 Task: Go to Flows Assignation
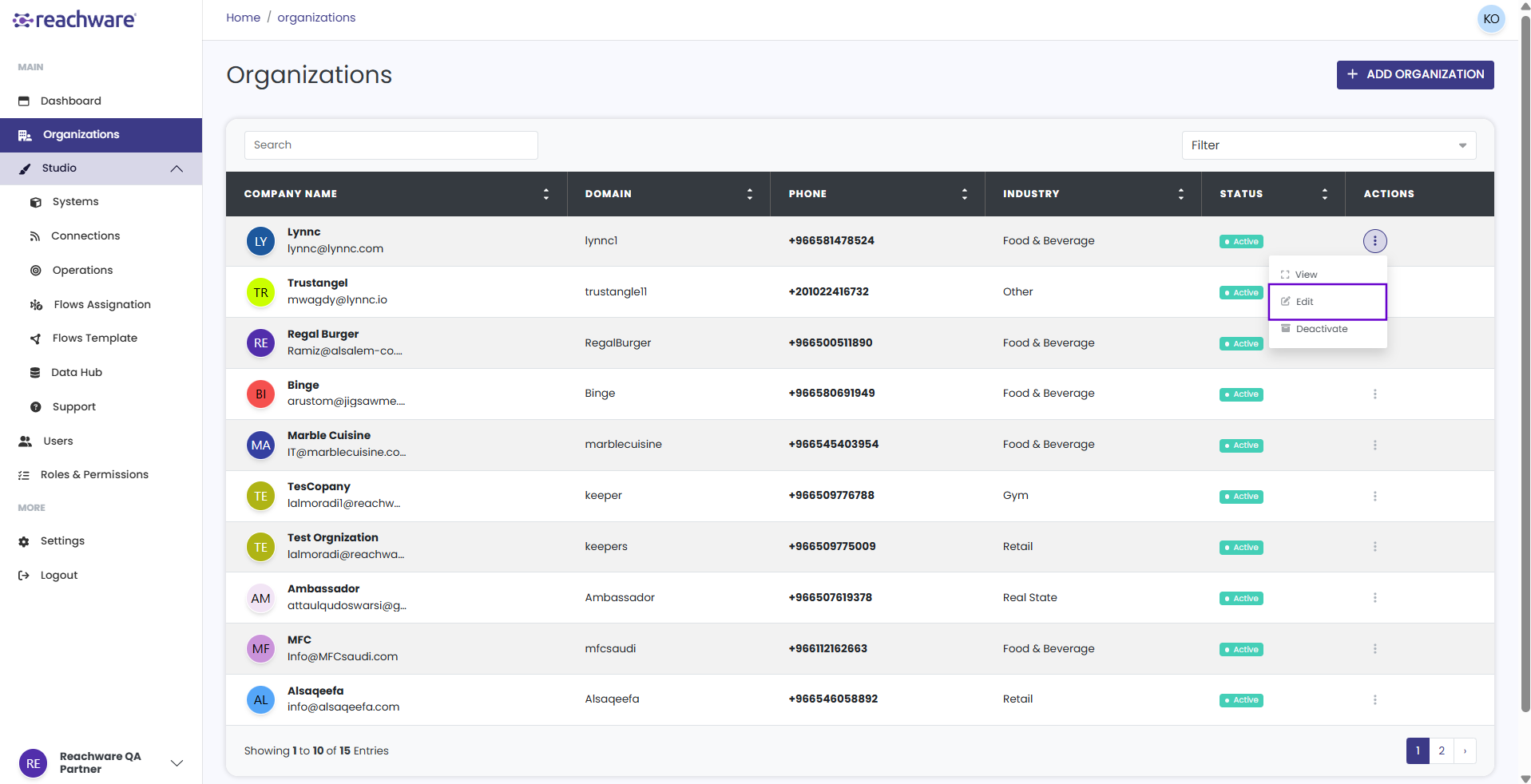[102, 305]
